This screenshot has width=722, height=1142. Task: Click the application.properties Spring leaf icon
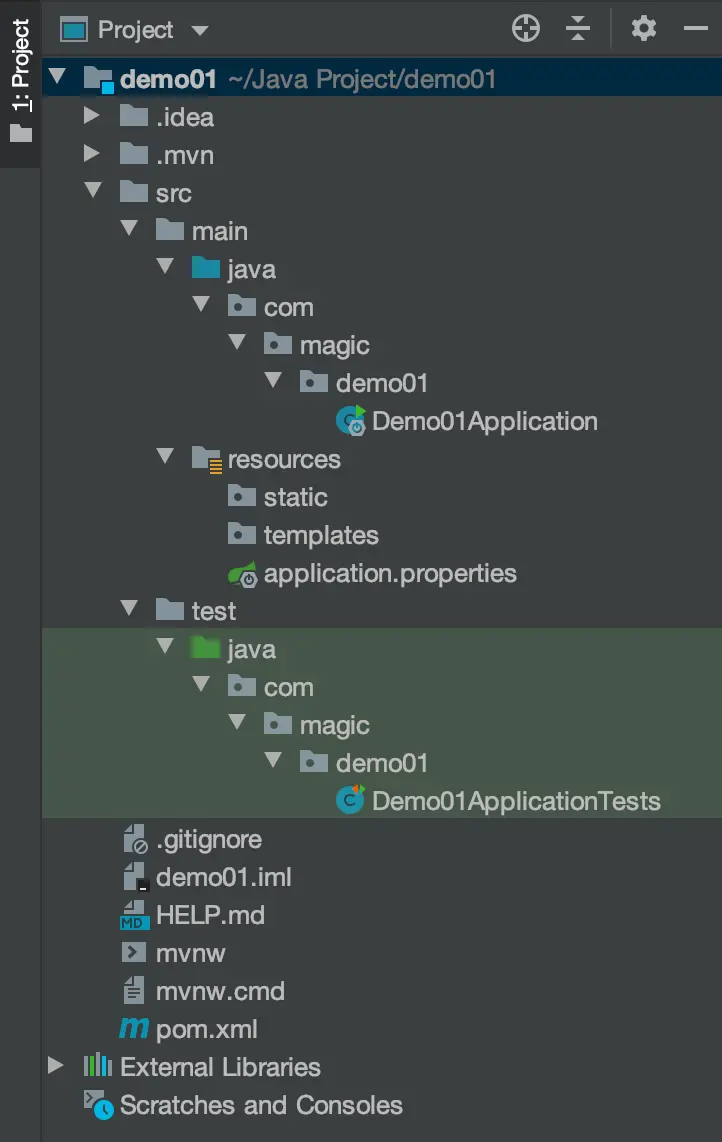point(243,574)
